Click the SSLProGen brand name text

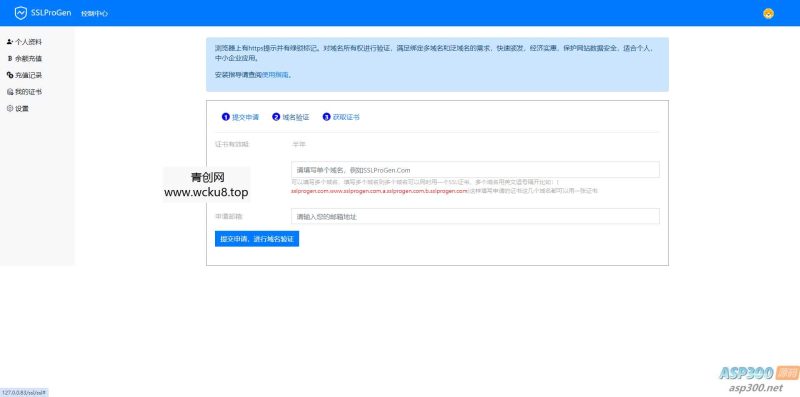pyautogui.click(x=51, y=13)
